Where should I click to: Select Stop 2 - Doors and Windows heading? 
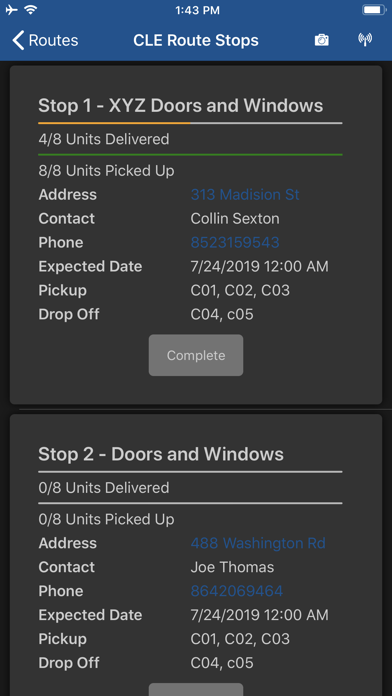point(161,454)
